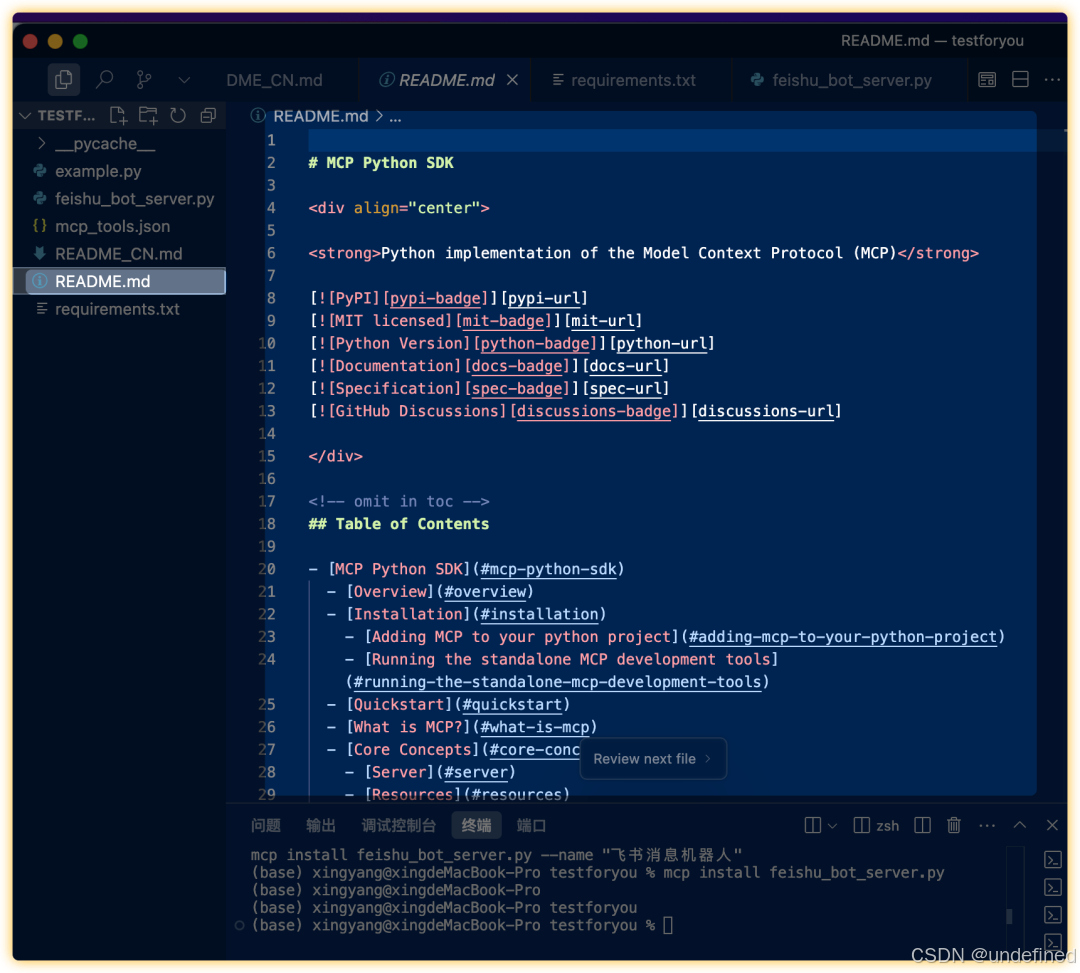The image size is (1080, 973).
Task: Click the green macOS fullscreen button
Action: tap(80, 41)
